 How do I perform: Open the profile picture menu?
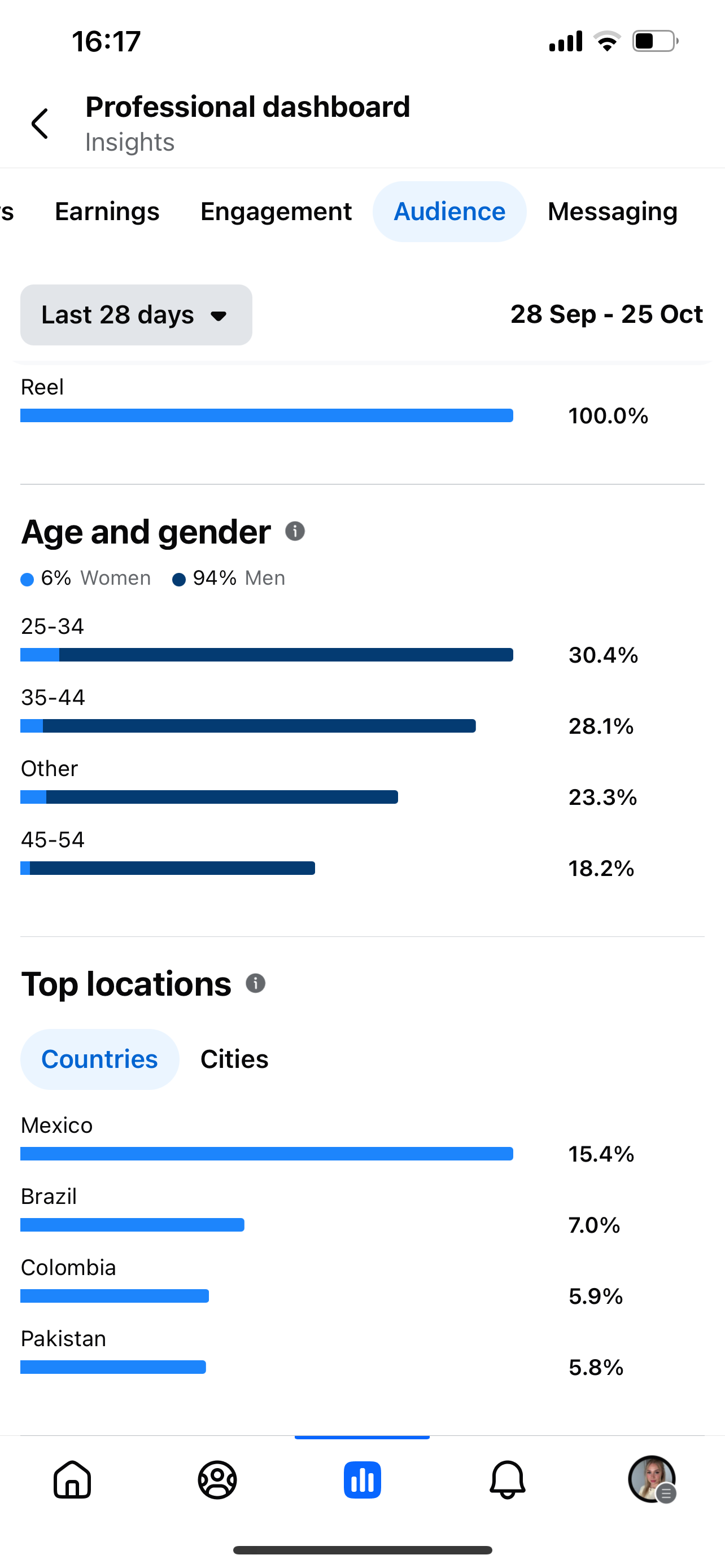coord(652,1480)
